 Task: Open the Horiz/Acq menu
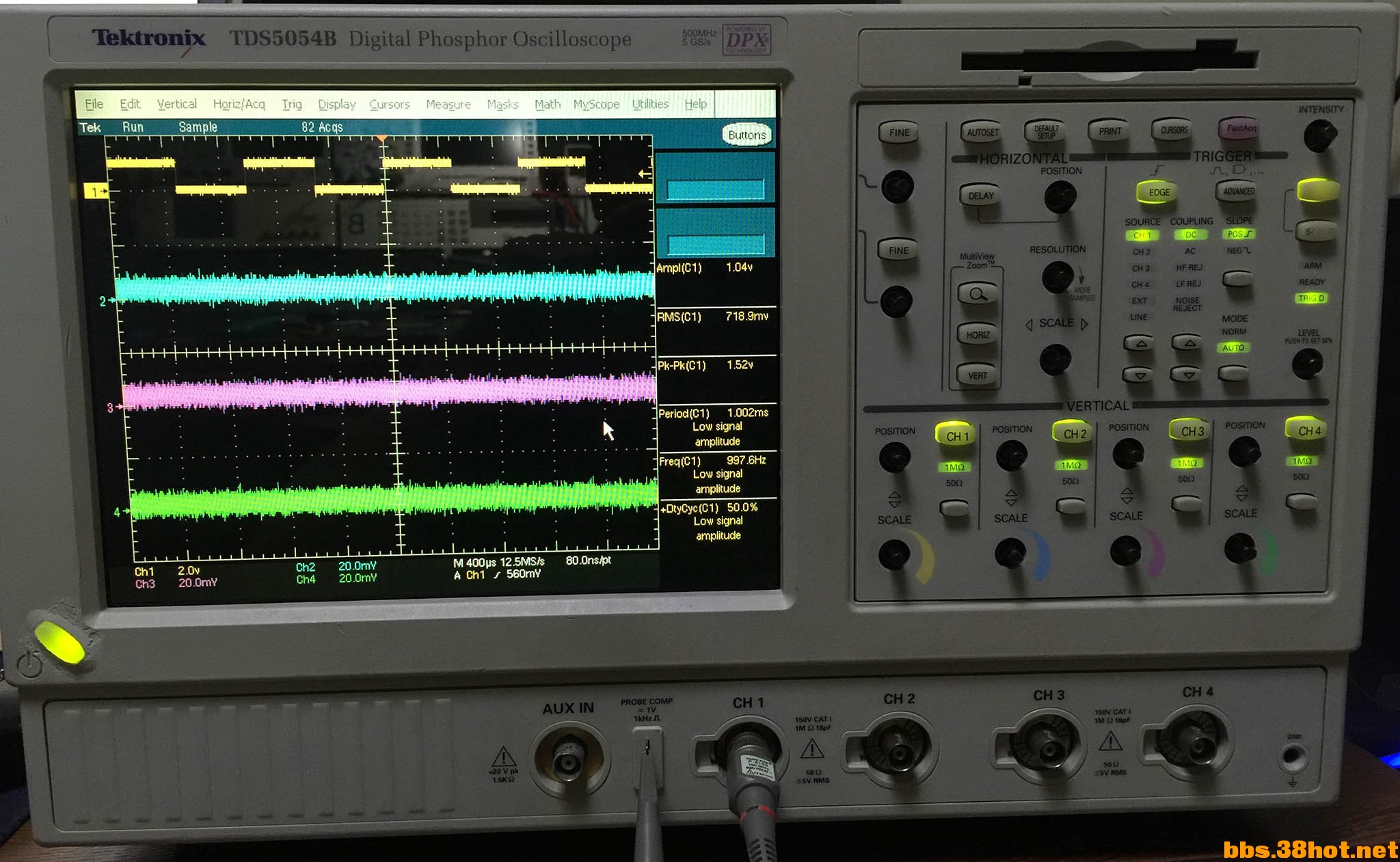[239, 104]
